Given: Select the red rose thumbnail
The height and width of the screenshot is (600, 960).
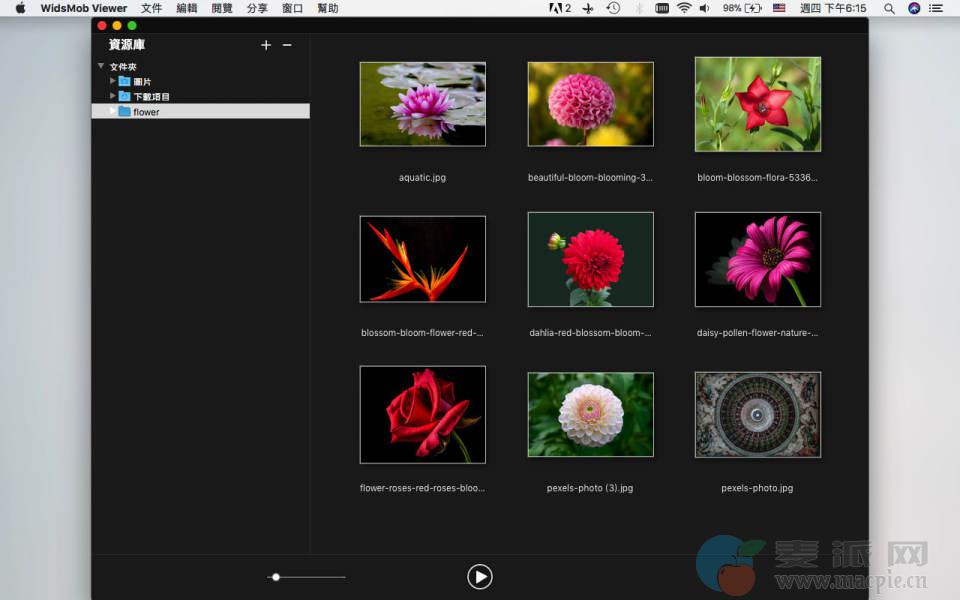Looking at the screenshot, I should point(422,415).
